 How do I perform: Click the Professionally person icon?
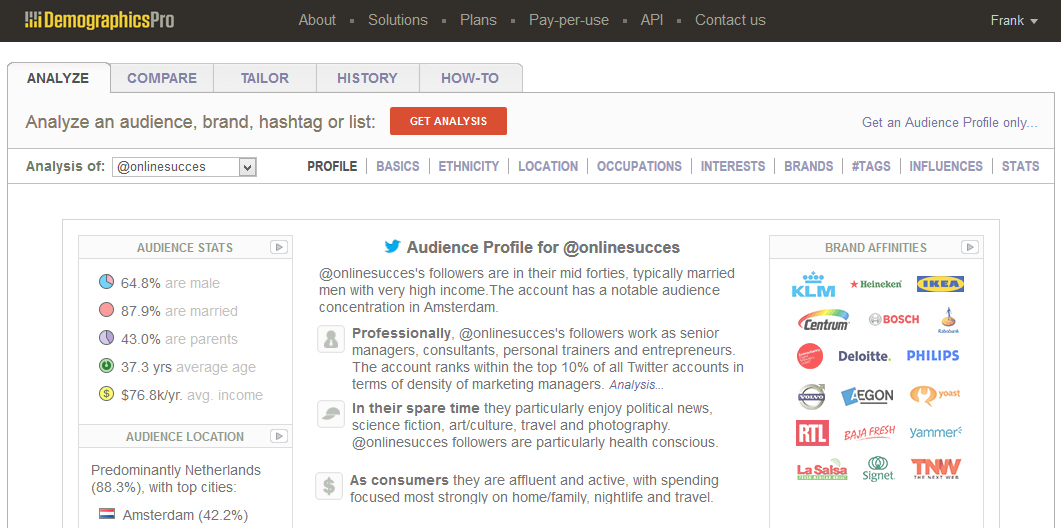point(331,339)
